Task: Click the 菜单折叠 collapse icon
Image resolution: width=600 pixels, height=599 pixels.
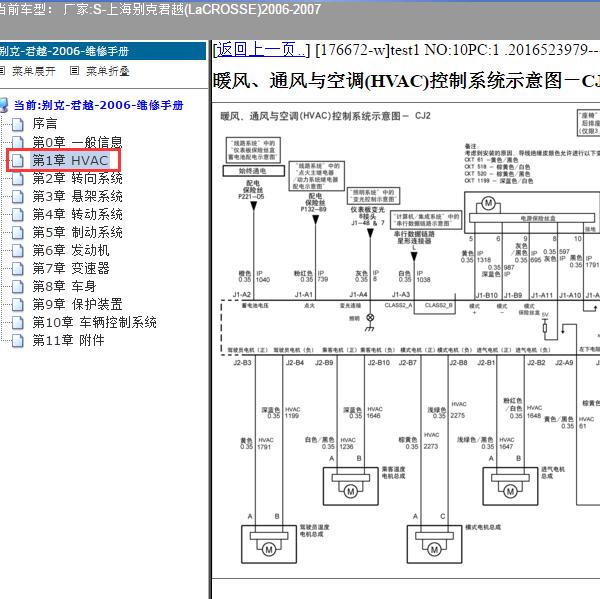Action: click(x=75, y=70)
